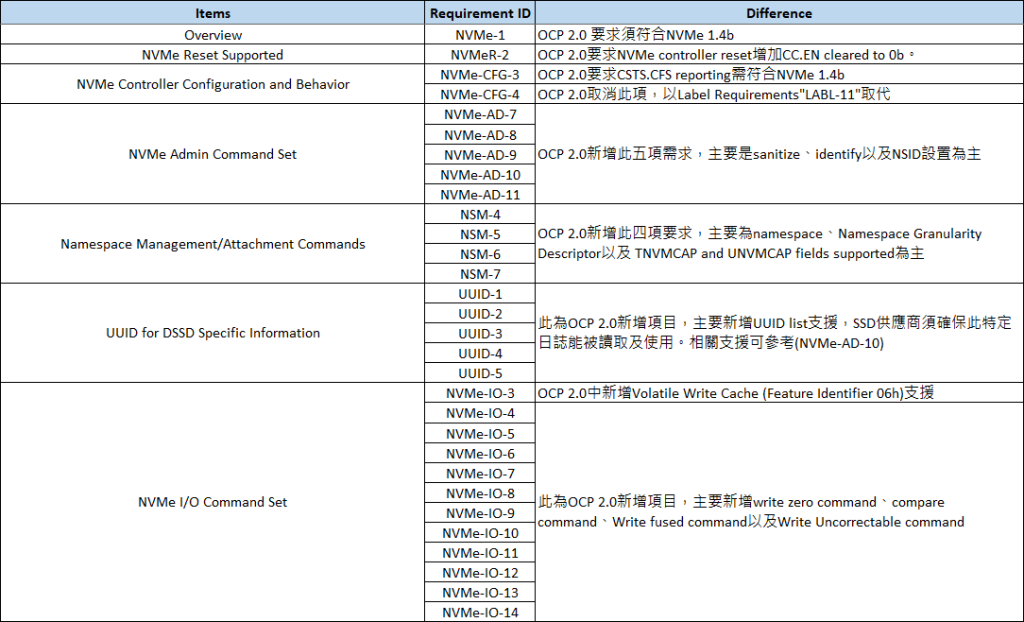
Task: Select the UUID-3 requirement cell
Action: [480, 333]
